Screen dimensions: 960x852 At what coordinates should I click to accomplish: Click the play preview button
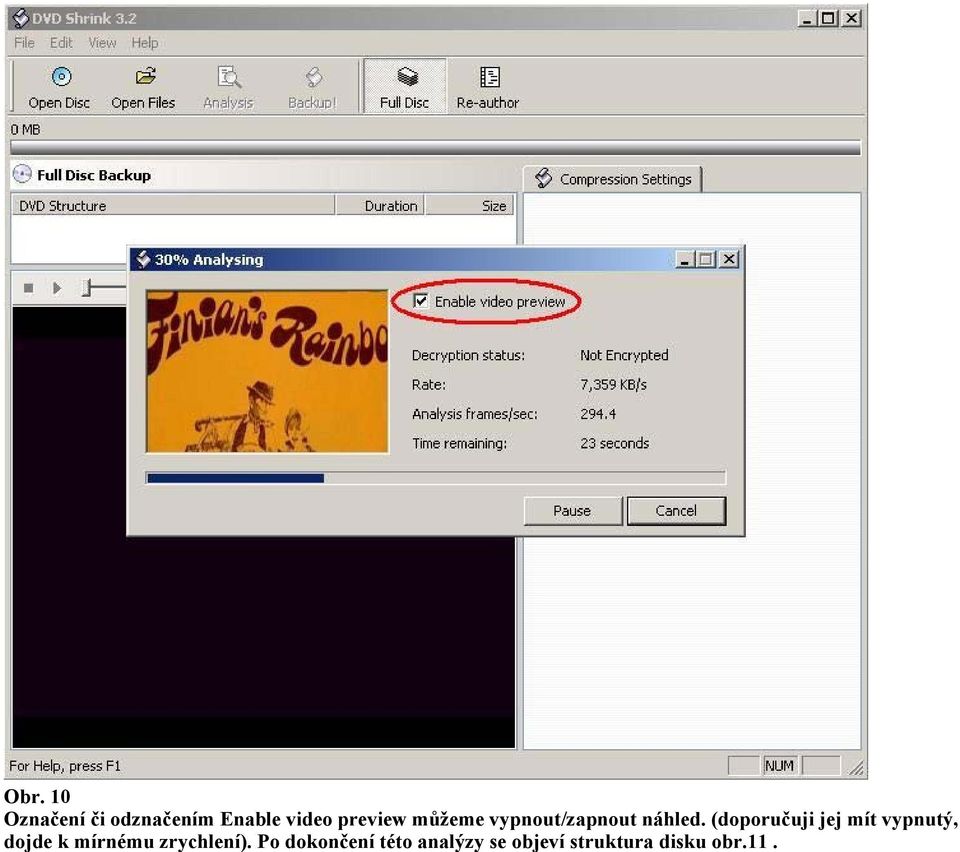57,288
